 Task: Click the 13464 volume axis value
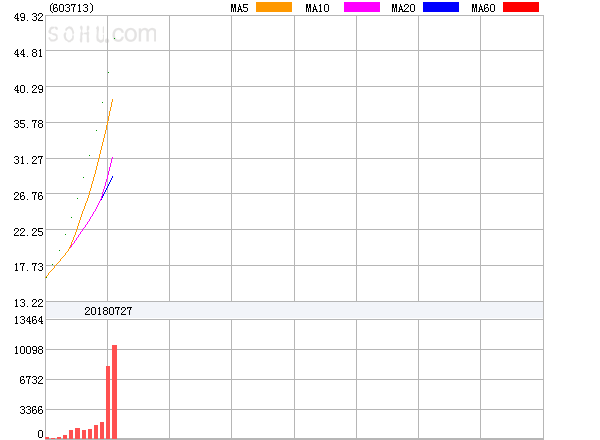pos(29,320)
